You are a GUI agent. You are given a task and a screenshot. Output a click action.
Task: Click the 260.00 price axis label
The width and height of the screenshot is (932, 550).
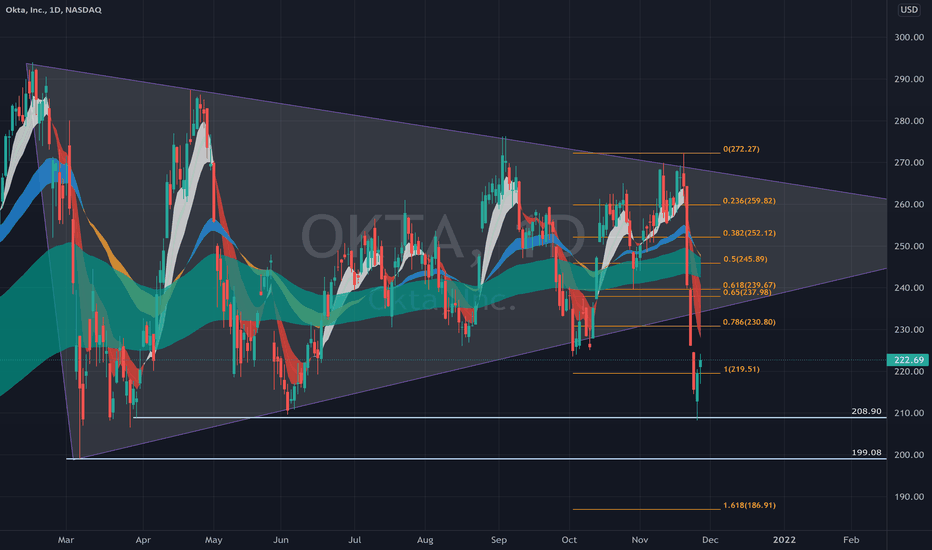[909, 204]
